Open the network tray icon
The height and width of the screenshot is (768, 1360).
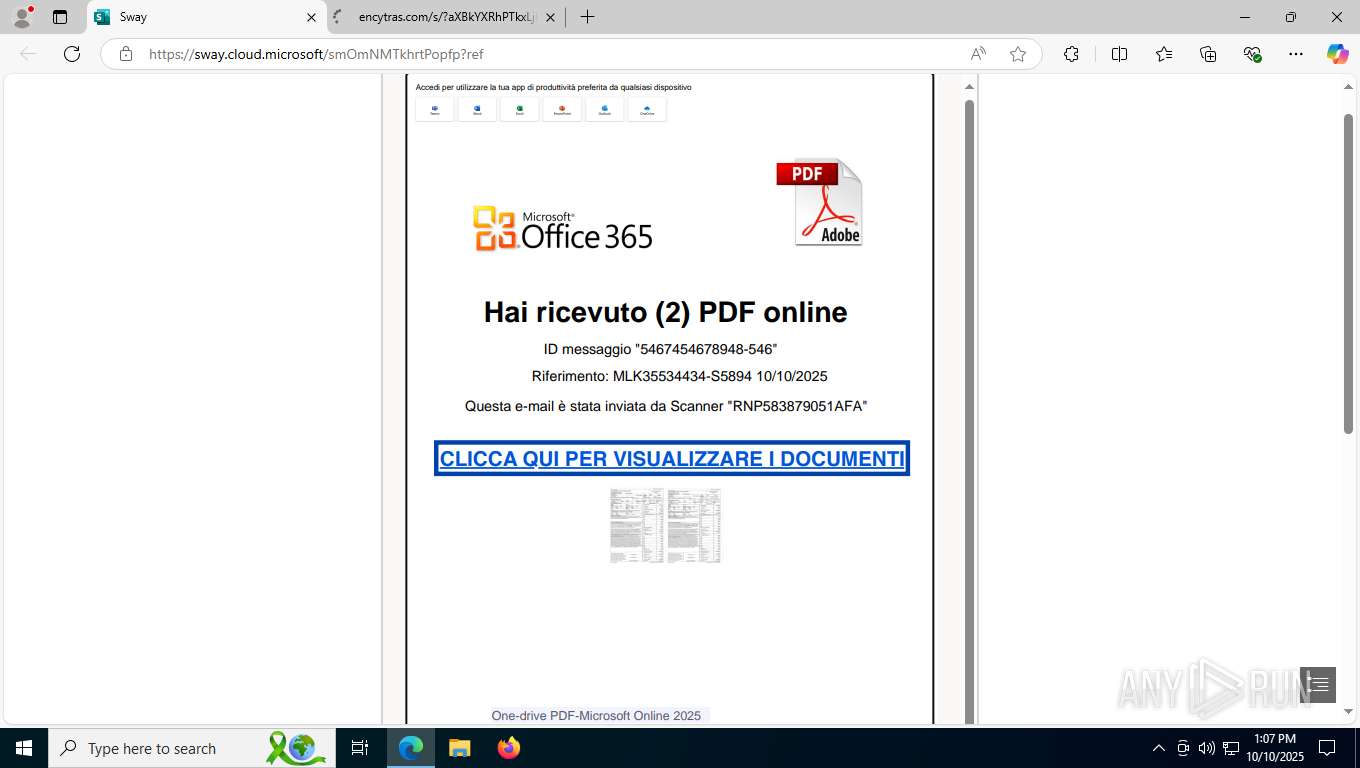(x=1231, y=748)
